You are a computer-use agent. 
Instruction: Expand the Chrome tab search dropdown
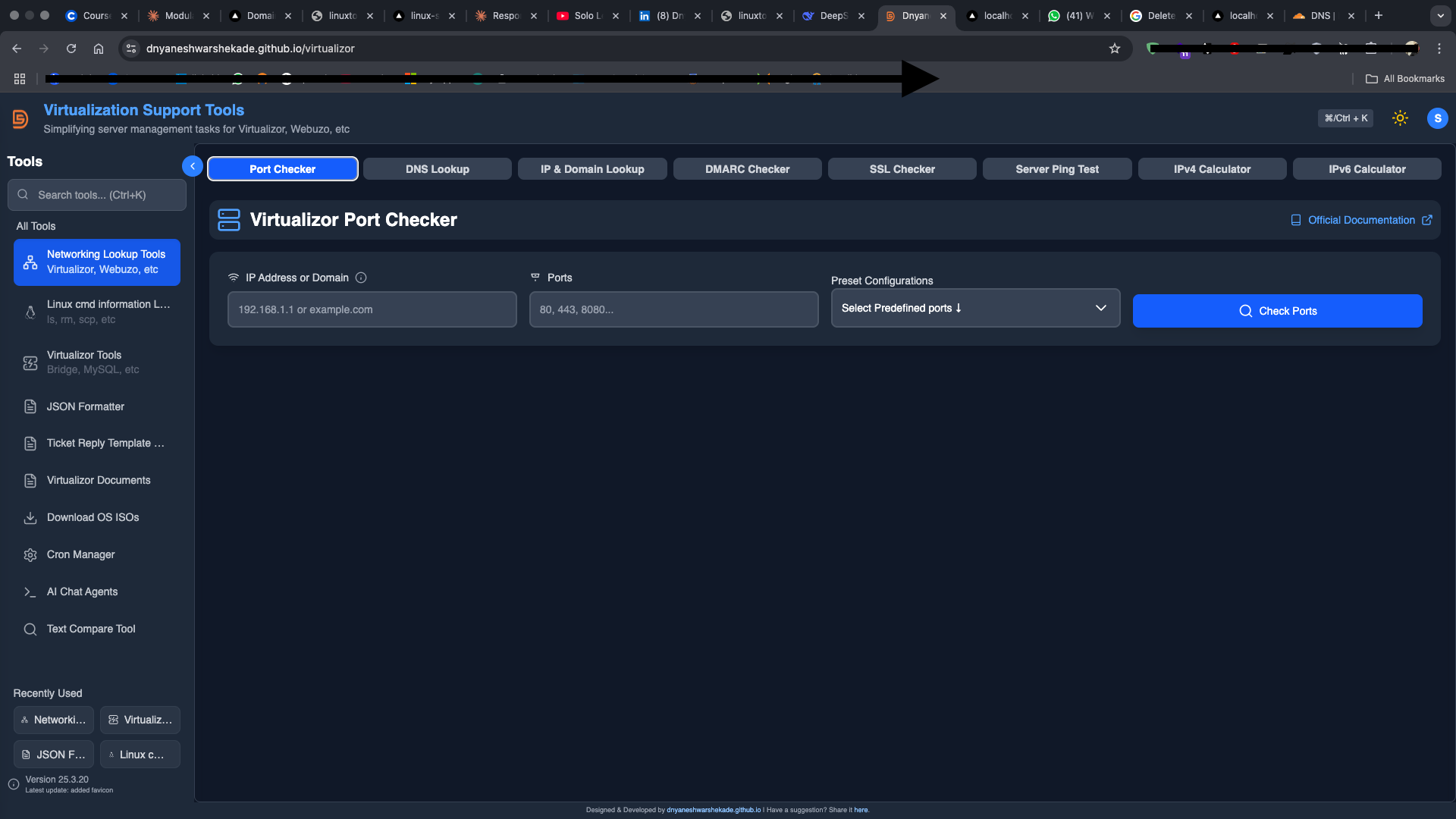1440,15
